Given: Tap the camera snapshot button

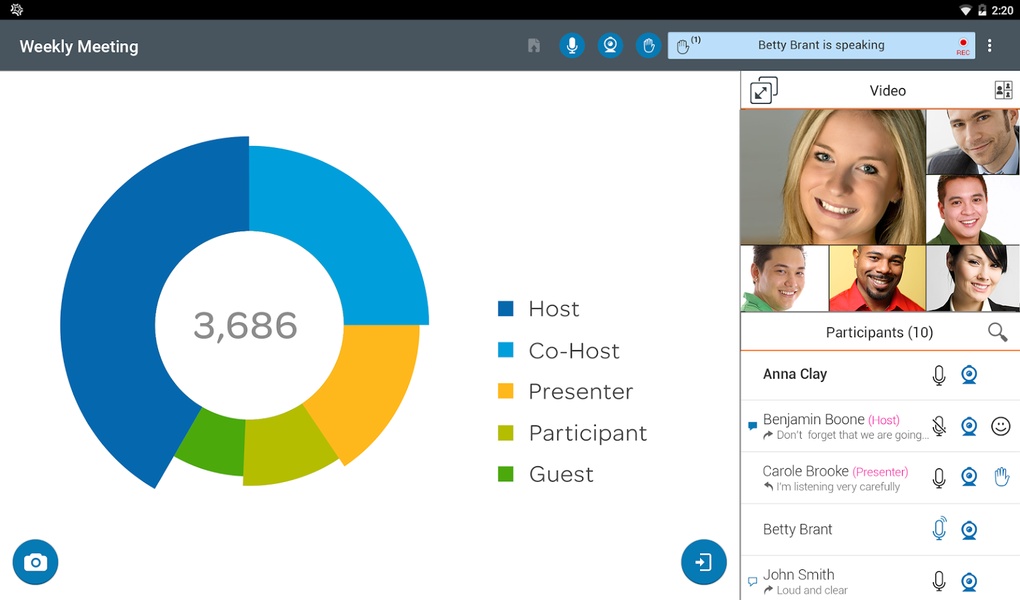Looking at the screenshot, I should click(x=35, y=562).
